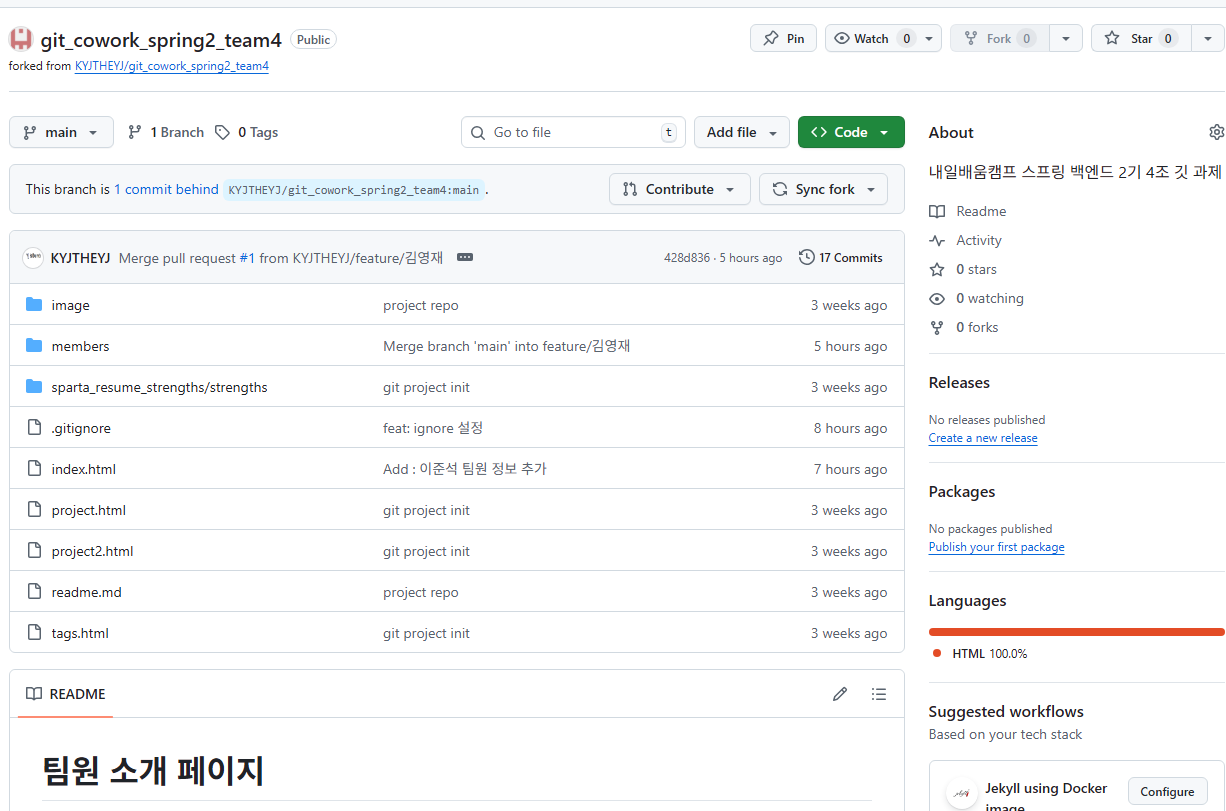Image resolution: width=1226 pixels, height=811 pixels.
Task: Open the README outline list icon
Action: click(878, 694)
